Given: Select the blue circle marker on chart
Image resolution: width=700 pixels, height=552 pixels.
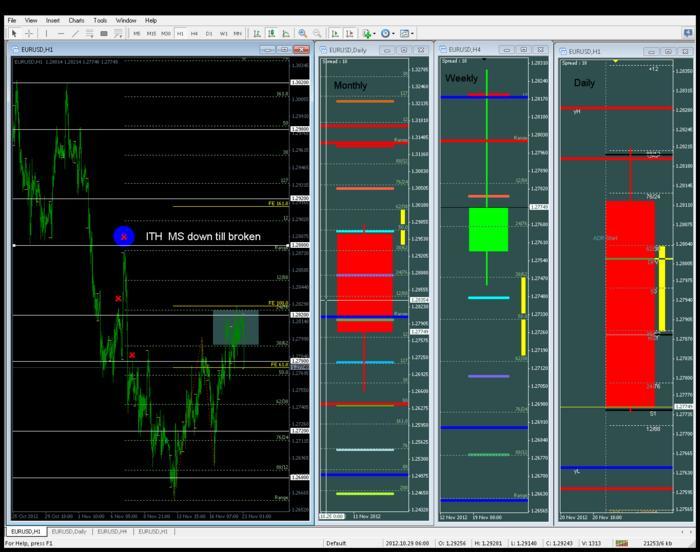Looking at the screenshot, I should [x=124, y=236].
